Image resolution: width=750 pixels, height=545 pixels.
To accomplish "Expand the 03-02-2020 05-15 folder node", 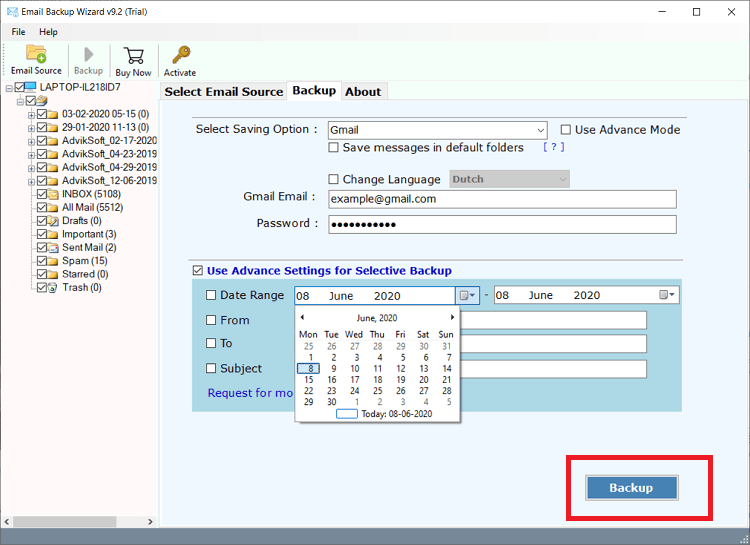I will [31, 115].
